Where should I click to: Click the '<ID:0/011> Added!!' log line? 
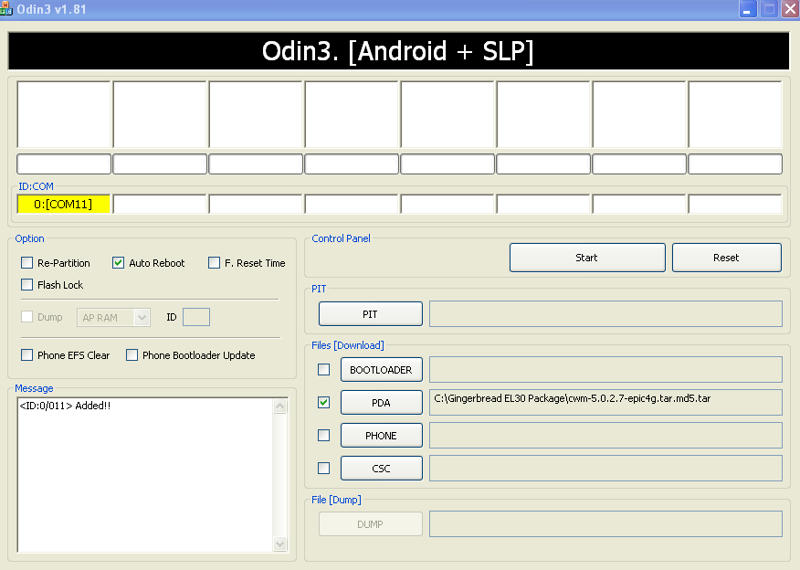[x=65, y=406]
